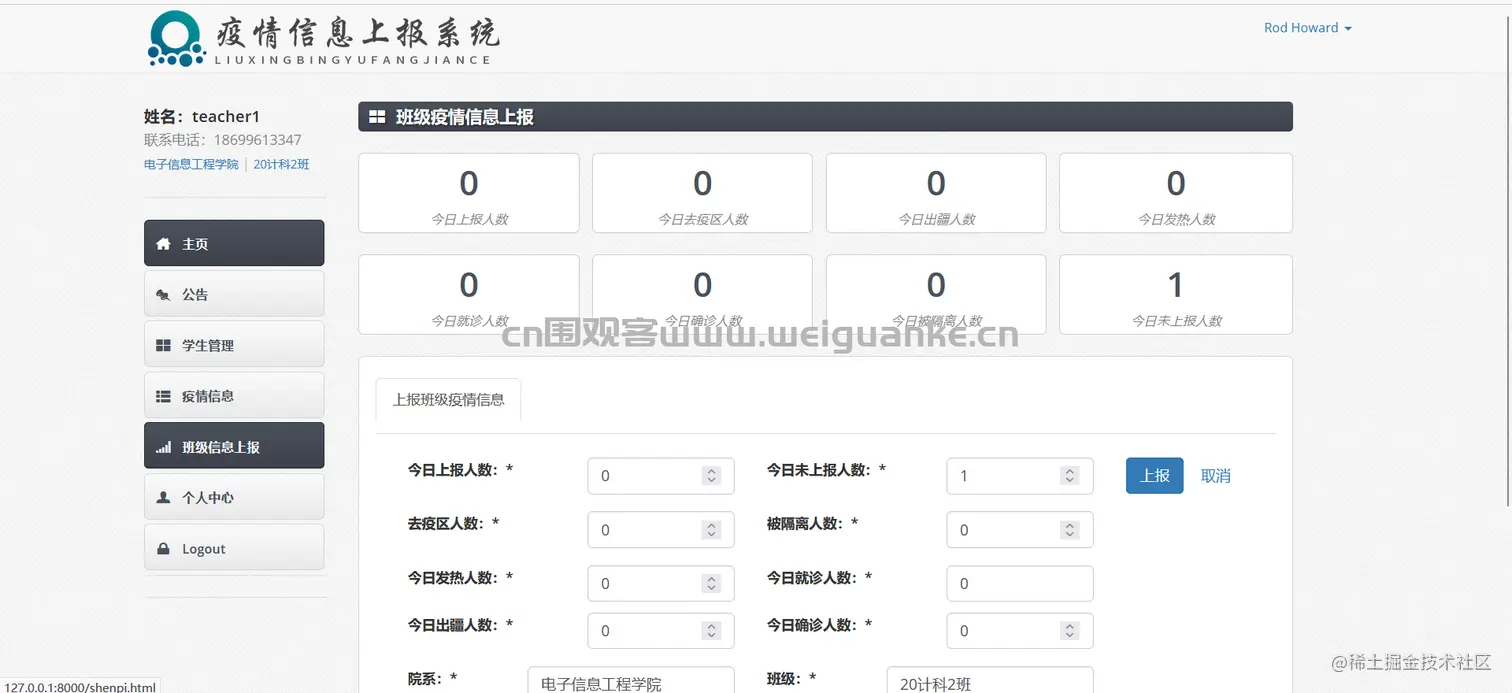Click the 今日就诊人数 statistic card
Viewport: 1512px width, 693px height.
pyautogui.click(x=469, y=294)
